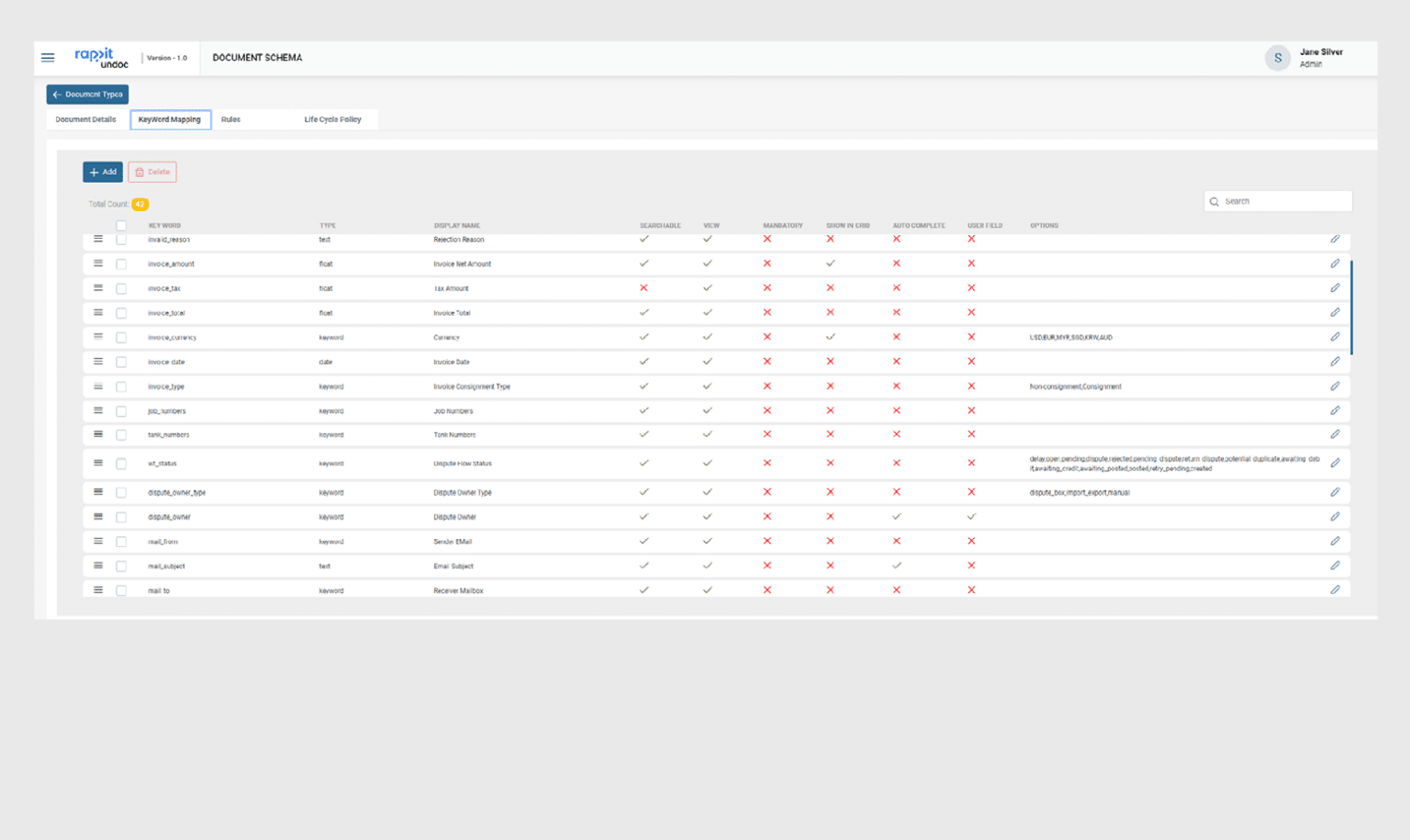This screenshot has height=840, width=1410.
Task: Check the mail_from row checkbox
Action: [121, 542]
